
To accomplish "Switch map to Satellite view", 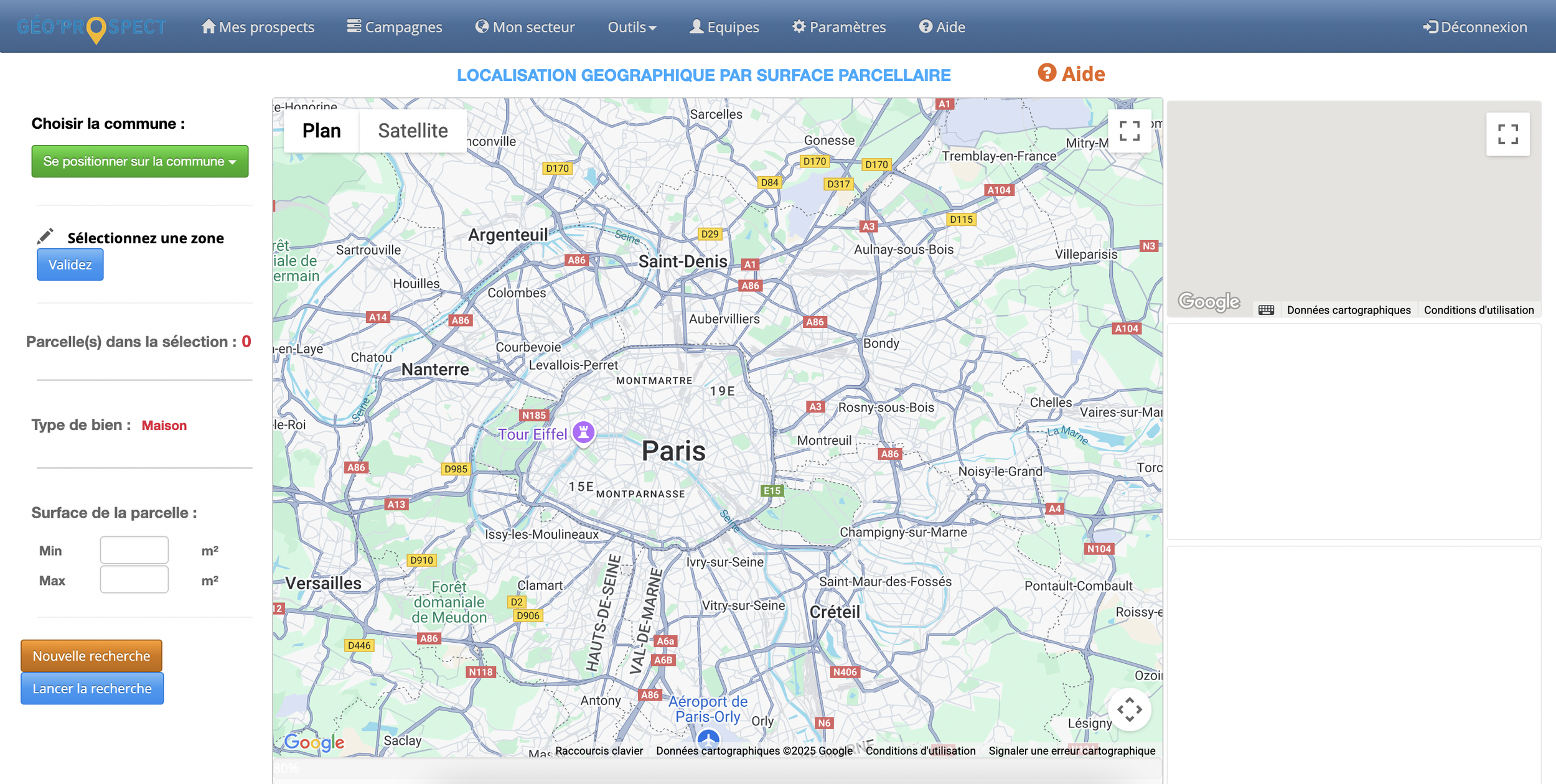I will click(413, 131).
